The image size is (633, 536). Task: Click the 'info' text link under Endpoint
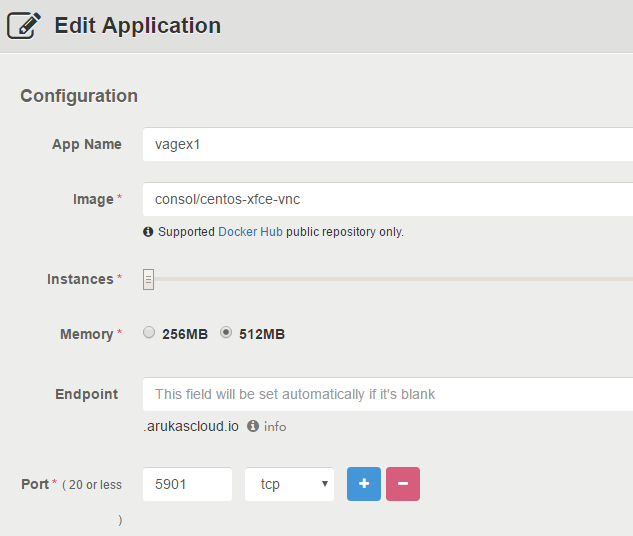(275, 426)
